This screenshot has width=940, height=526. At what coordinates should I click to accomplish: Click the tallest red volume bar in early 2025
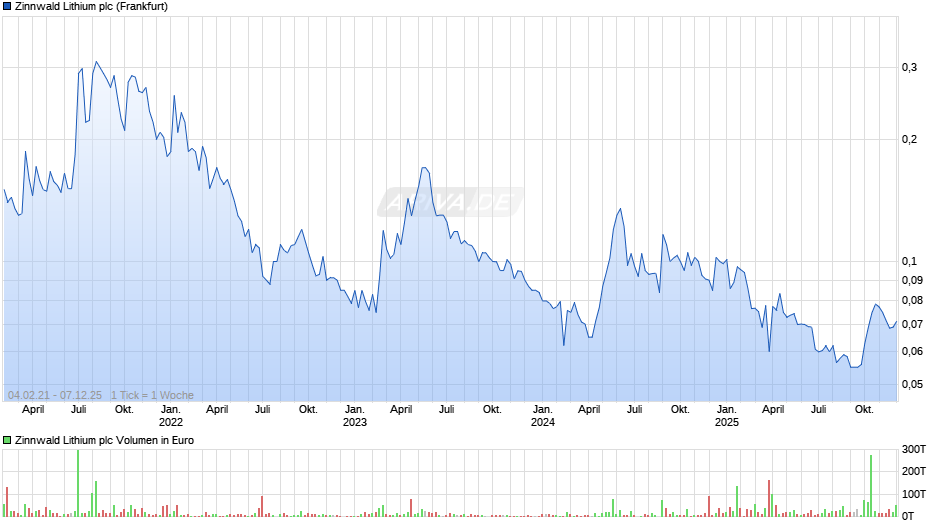pyautogui.click(x=769, y=498)
